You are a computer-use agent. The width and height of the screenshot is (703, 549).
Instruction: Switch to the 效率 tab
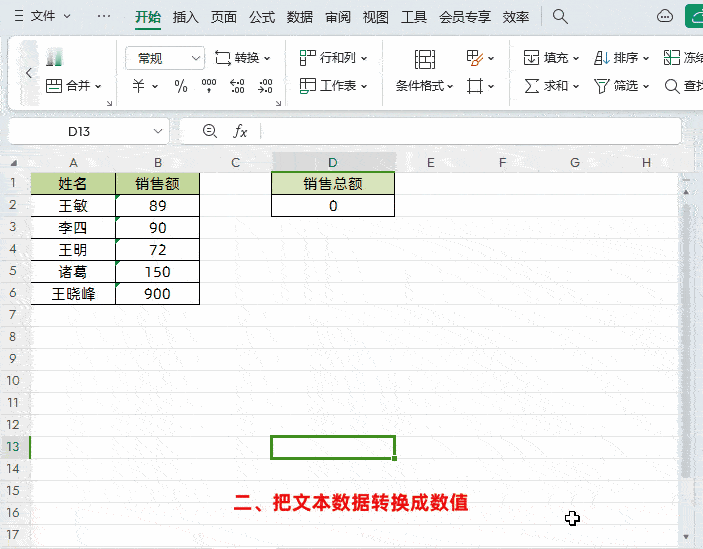point(516,17)
